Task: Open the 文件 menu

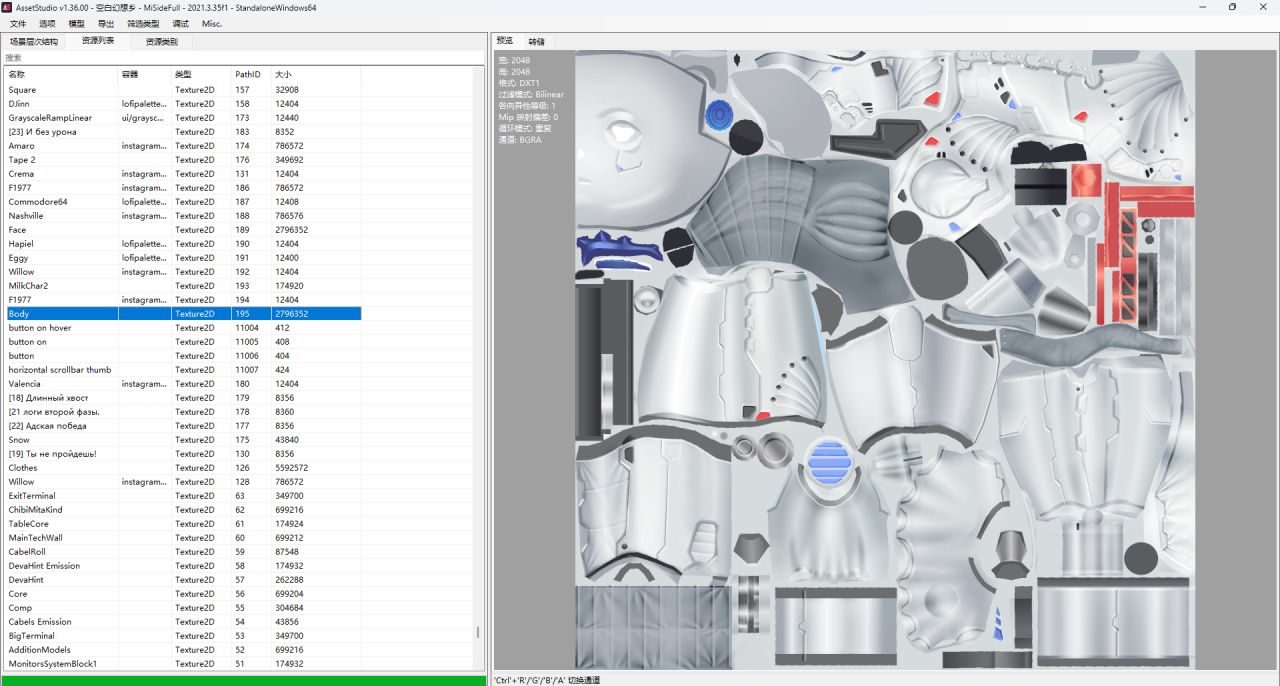Action: 18,23
